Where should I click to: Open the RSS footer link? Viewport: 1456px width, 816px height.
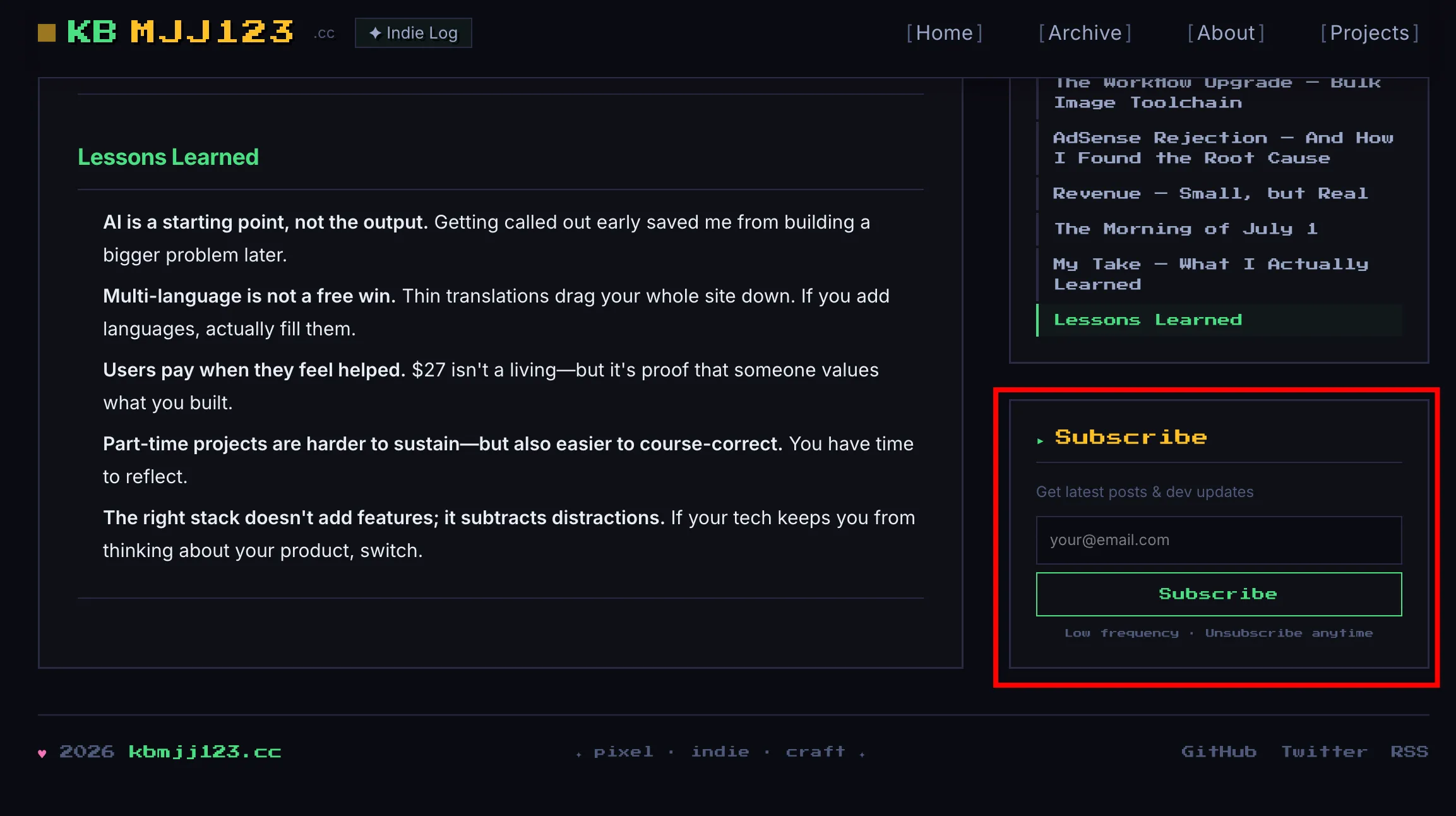coord(1409,752)
